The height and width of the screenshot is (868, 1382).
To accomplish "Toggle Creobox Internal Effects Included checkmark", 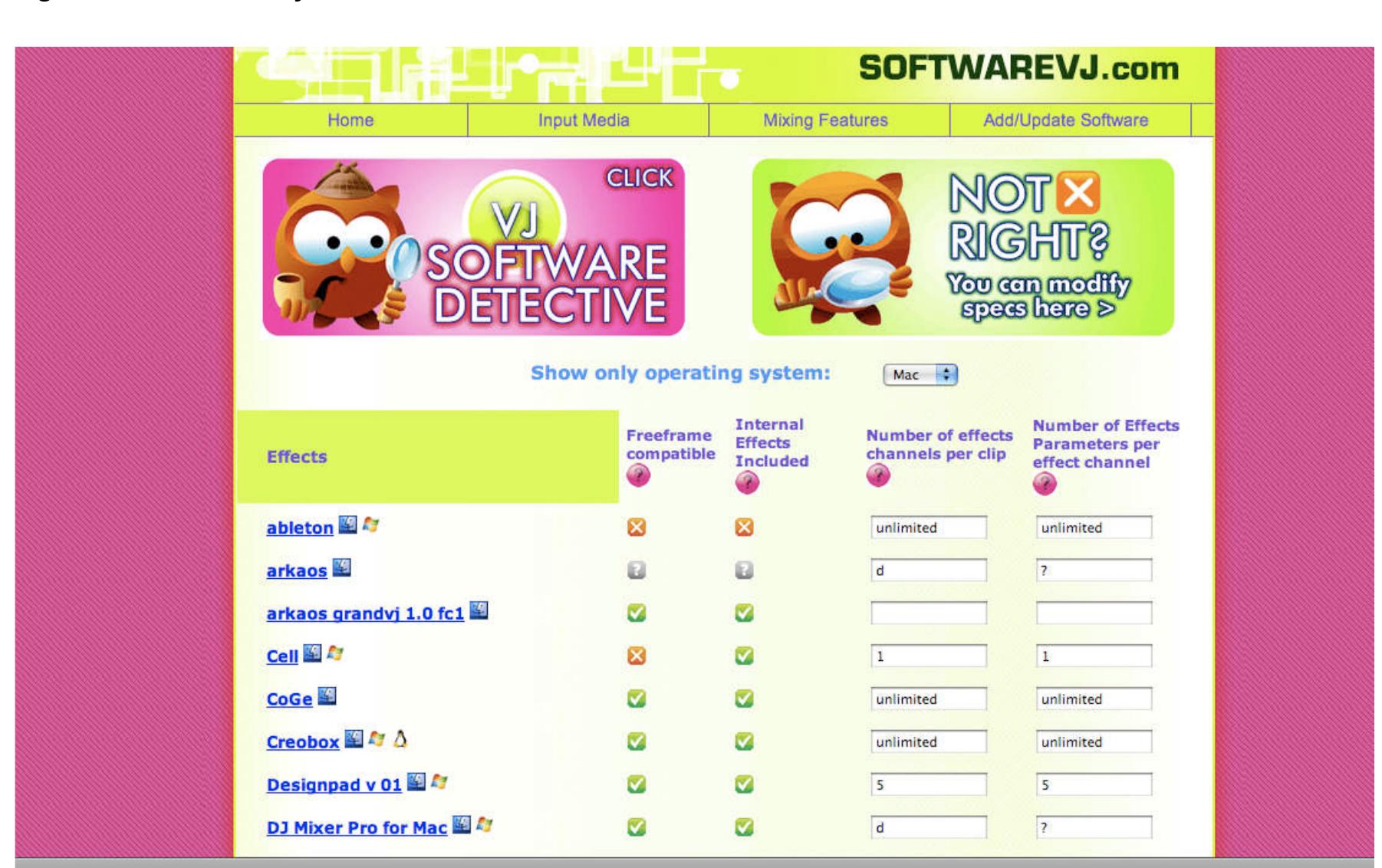I will 744,742.
